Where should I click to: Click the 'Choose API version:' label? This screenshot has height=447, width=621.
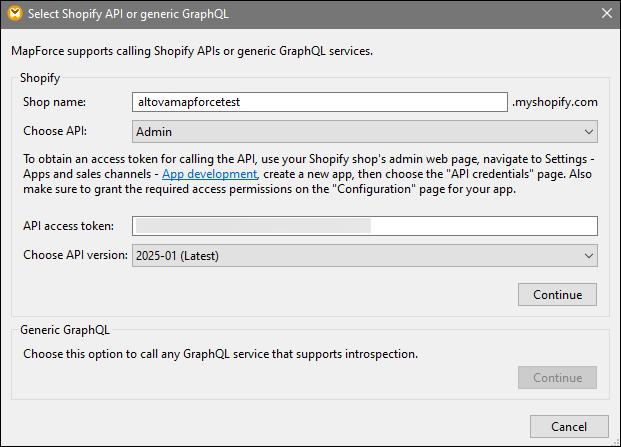pos(75,255)
